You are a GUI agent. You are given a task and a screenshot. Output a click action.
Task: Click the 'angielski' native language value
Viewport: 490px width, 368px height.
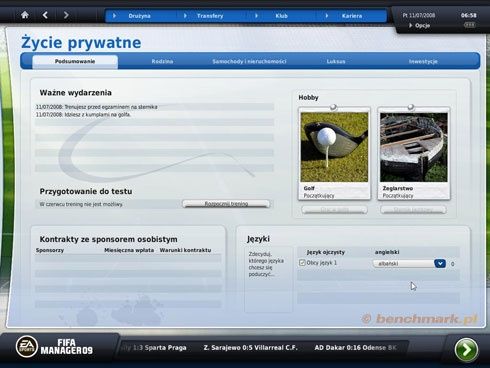click(387, 252)
